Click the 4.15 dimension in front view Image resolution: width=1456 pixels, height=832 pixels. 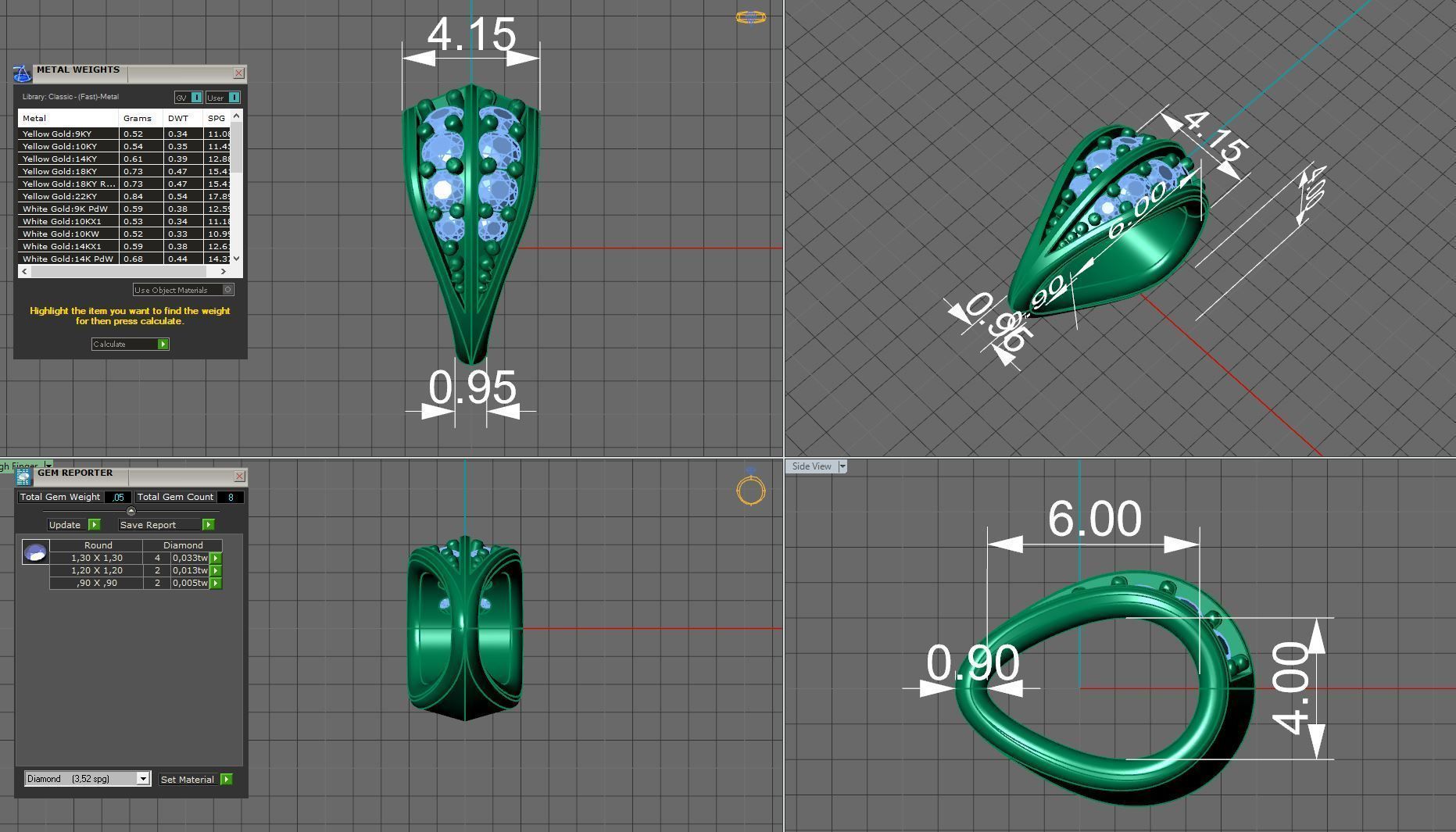(x=472, y=35)
